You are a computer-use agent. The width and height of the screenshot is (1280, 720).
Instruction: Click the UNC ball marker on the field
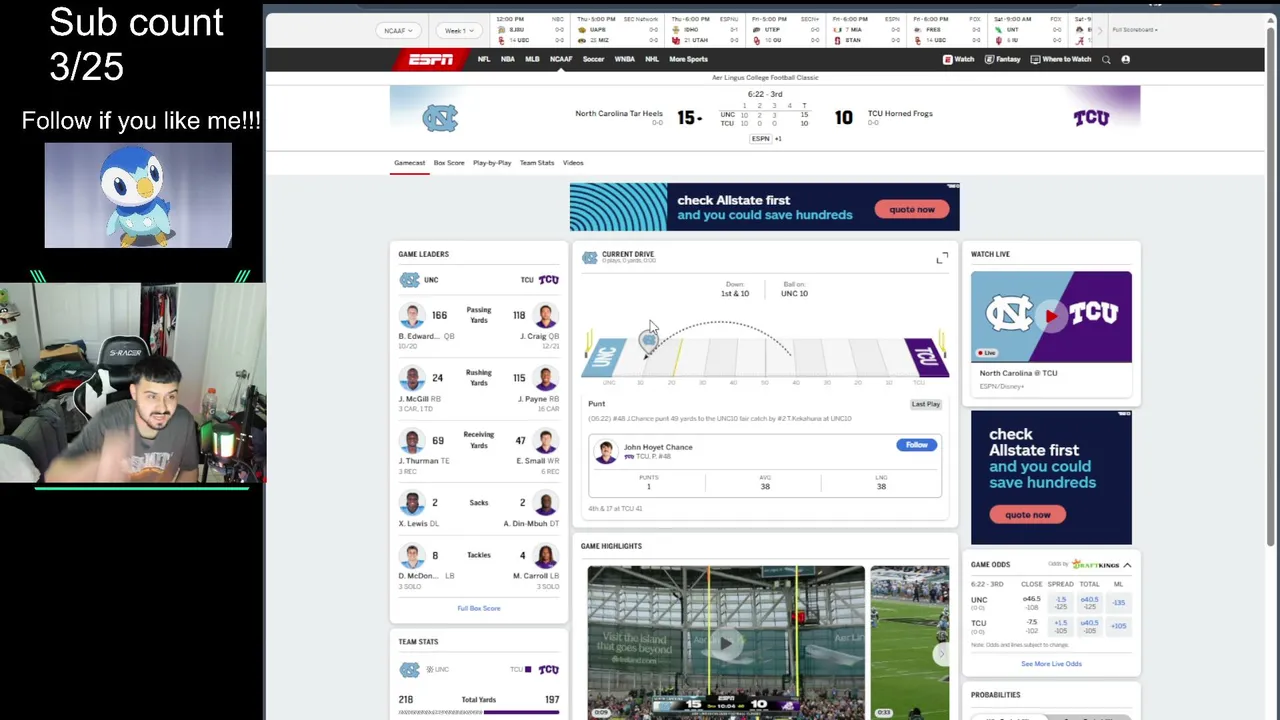pyautogui.click(x=648, y=342)
